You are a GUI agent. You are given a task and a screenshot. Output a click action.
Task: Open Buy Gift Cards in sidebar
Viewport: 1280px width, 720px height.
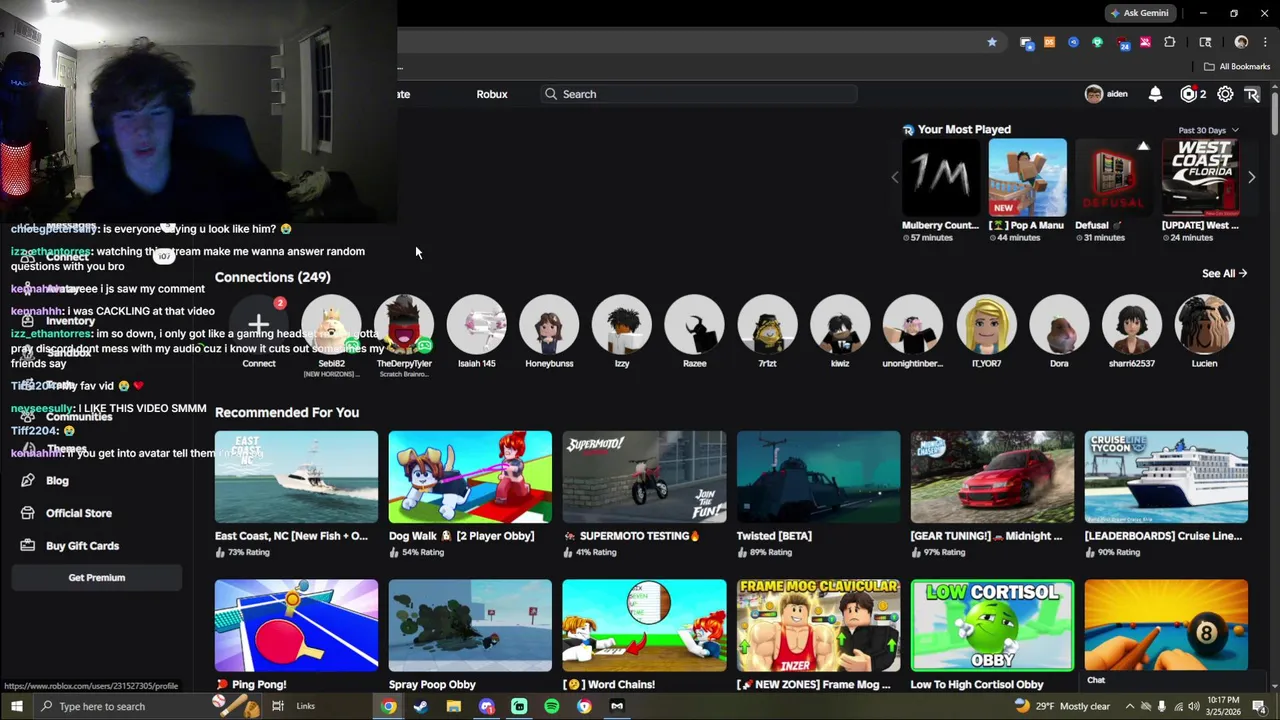[82, 546]
